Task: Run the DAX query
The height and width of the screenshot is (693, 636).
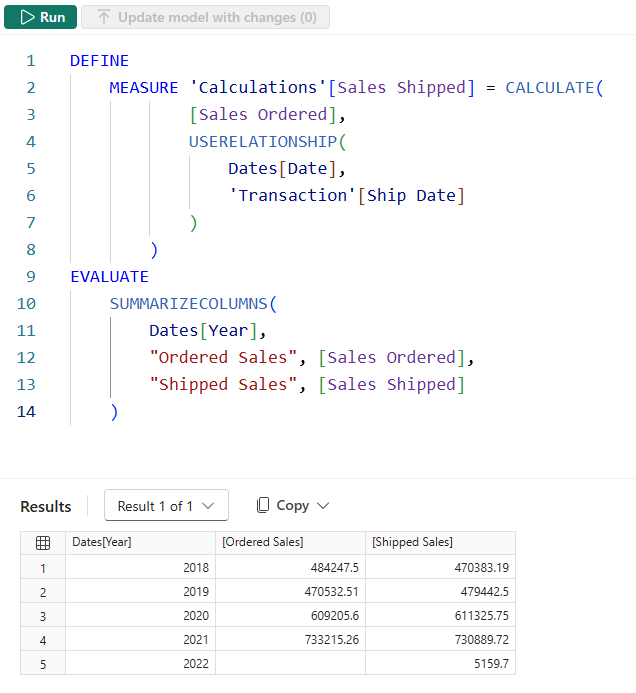Action: pos(40,17)
